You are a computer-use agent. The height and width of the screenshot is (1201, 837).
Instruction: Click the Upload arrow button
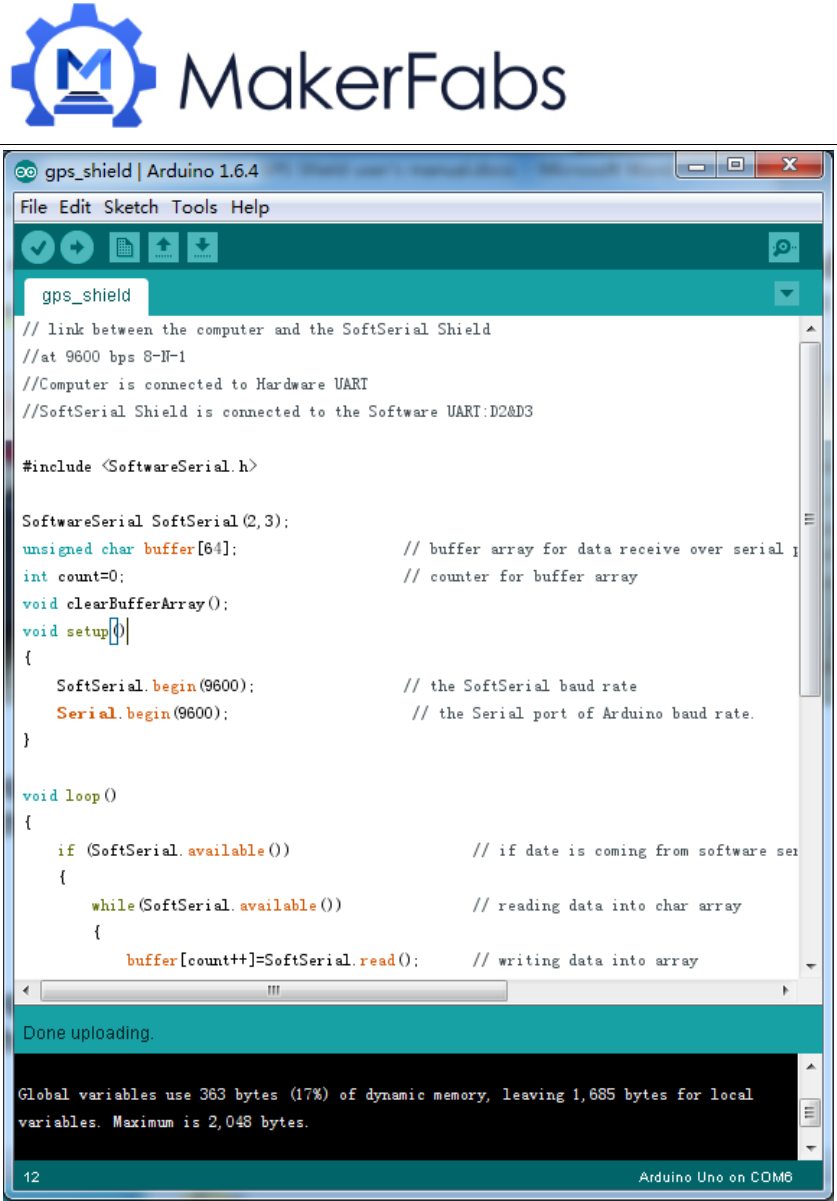pos(77,247)
